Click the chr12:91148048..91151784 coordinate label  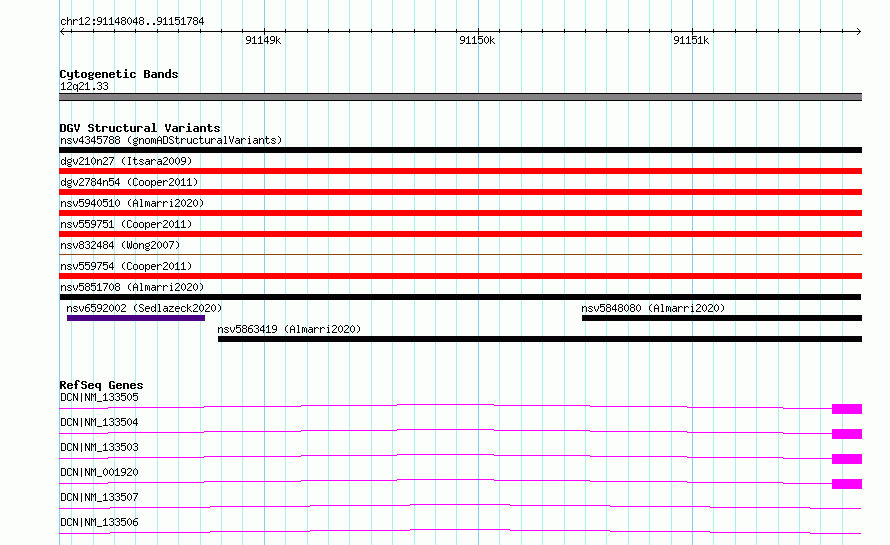click(132, 21)
